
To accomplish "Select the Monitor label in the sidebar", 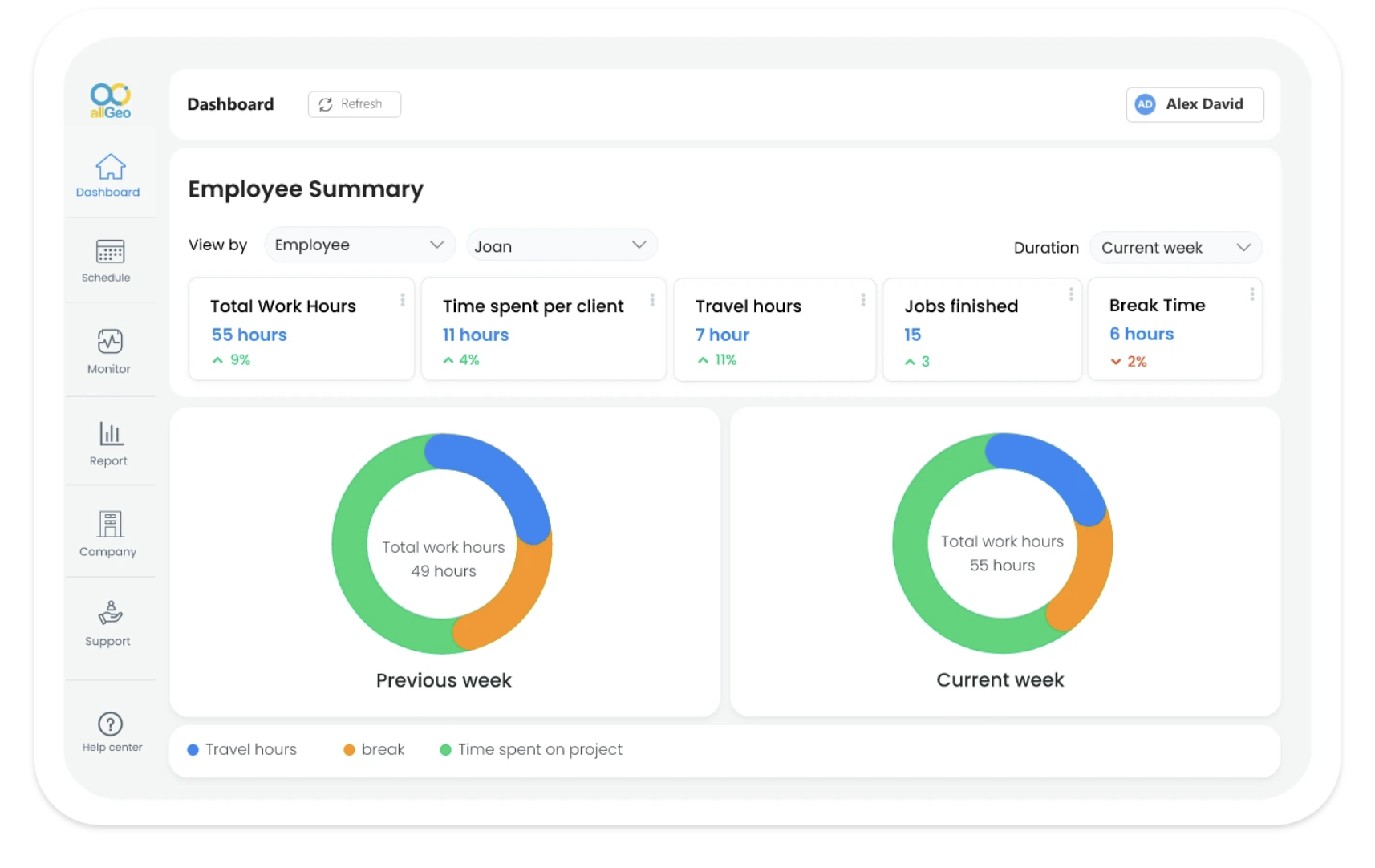I will 109,369.
